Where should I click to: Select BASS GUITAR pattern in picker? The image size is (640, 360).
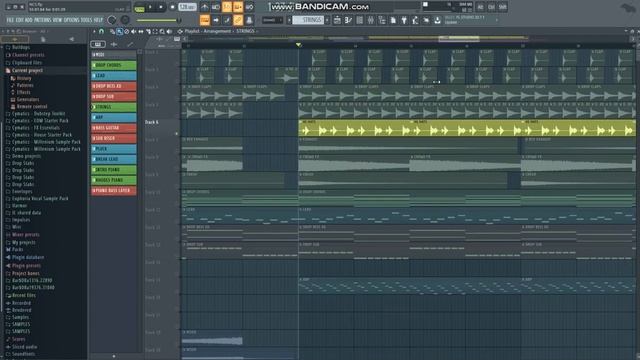coord(114,128)
